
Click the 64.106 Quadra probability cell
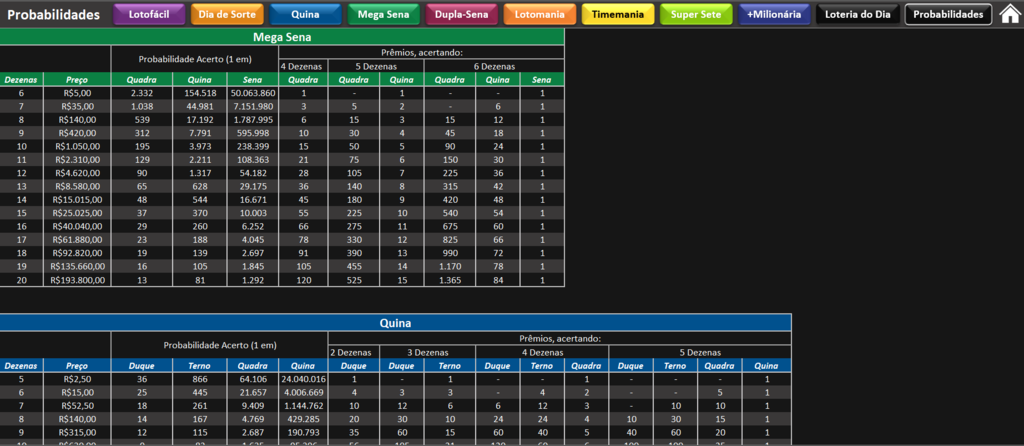[253, 379]
